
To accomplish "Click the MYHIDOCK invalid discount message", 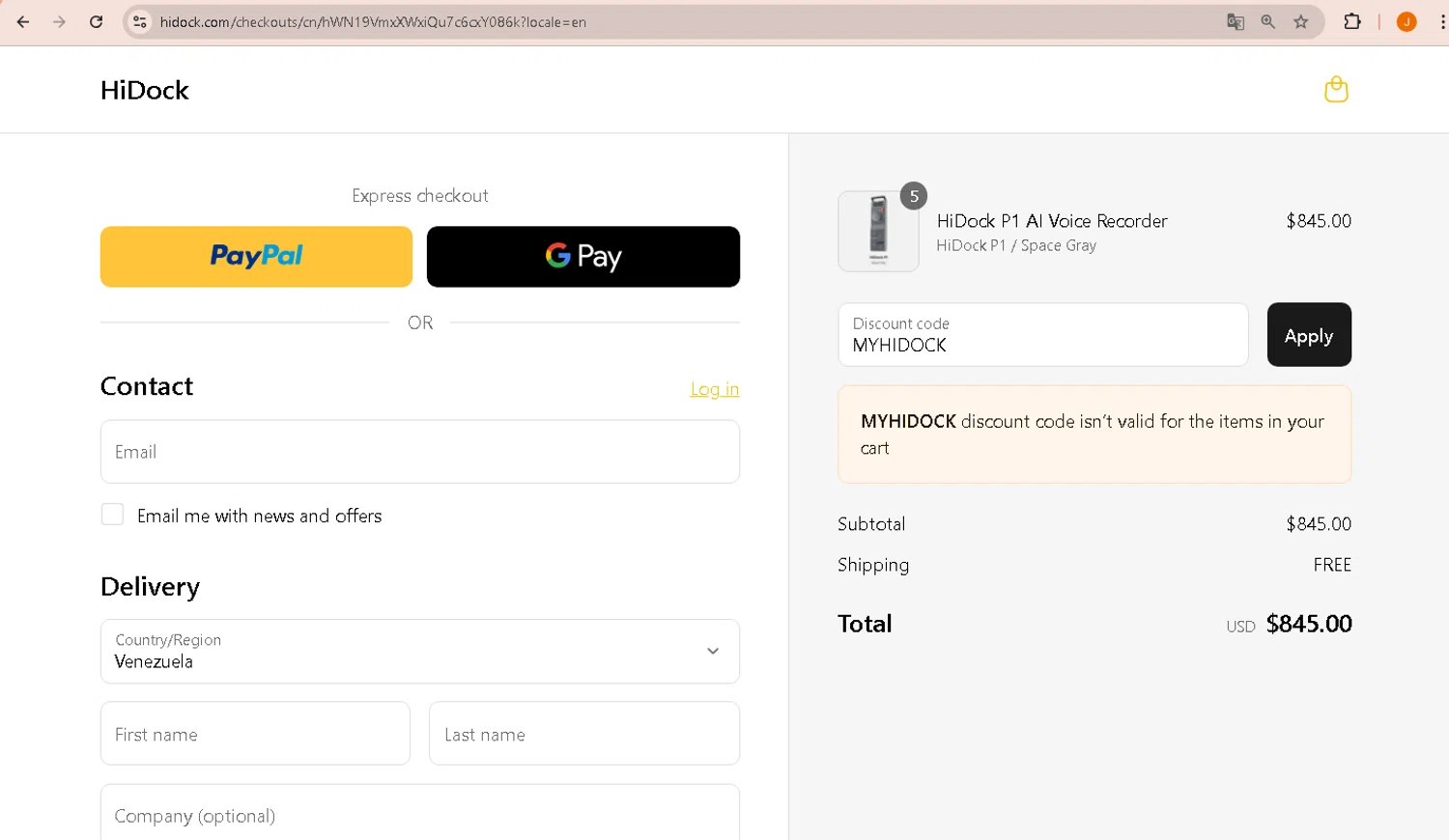I will [x=1094, y=434].
